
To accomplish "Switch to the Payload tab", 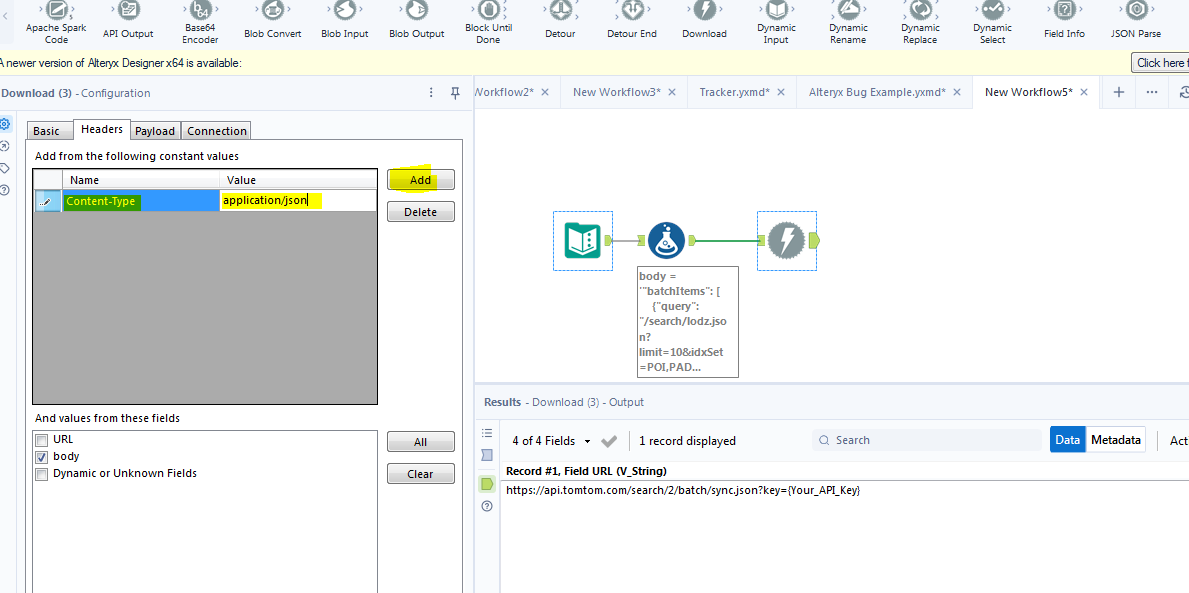I will tap(155, 130).
